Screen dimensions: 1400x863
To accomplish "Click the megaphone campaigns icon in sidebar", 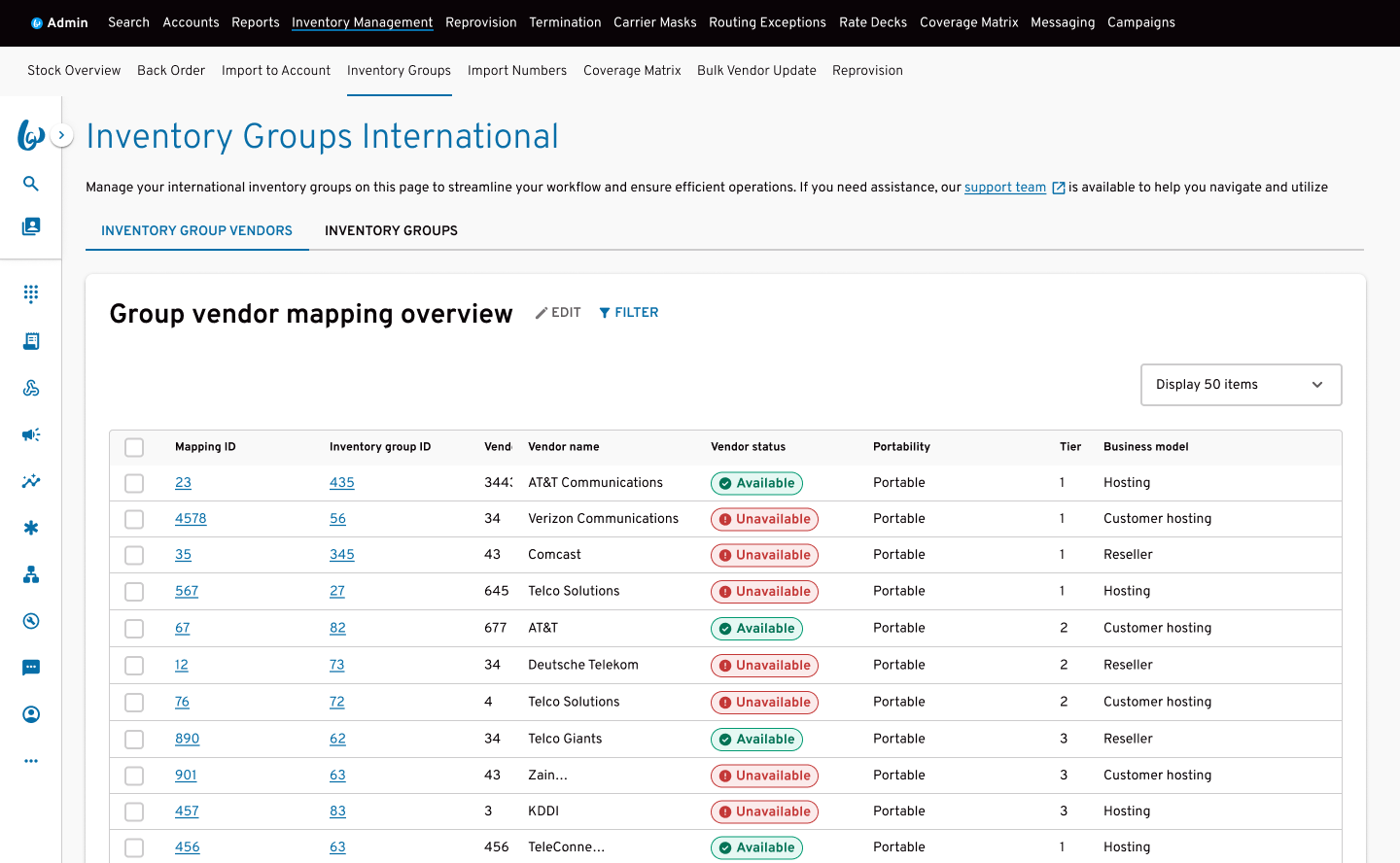I will tap(31, 434).
